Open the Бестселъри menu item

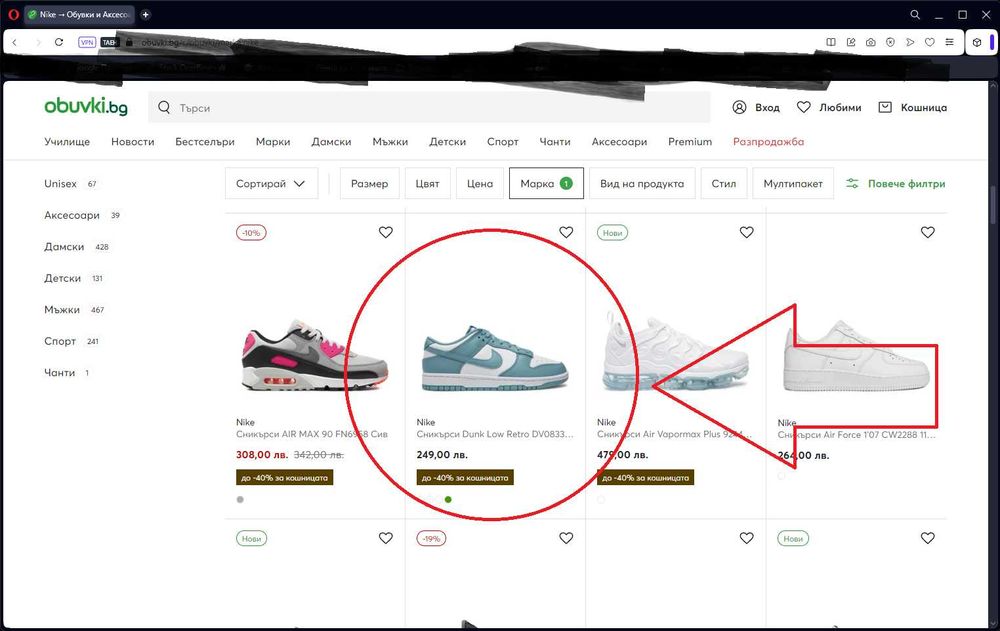[x=205, y=142]
